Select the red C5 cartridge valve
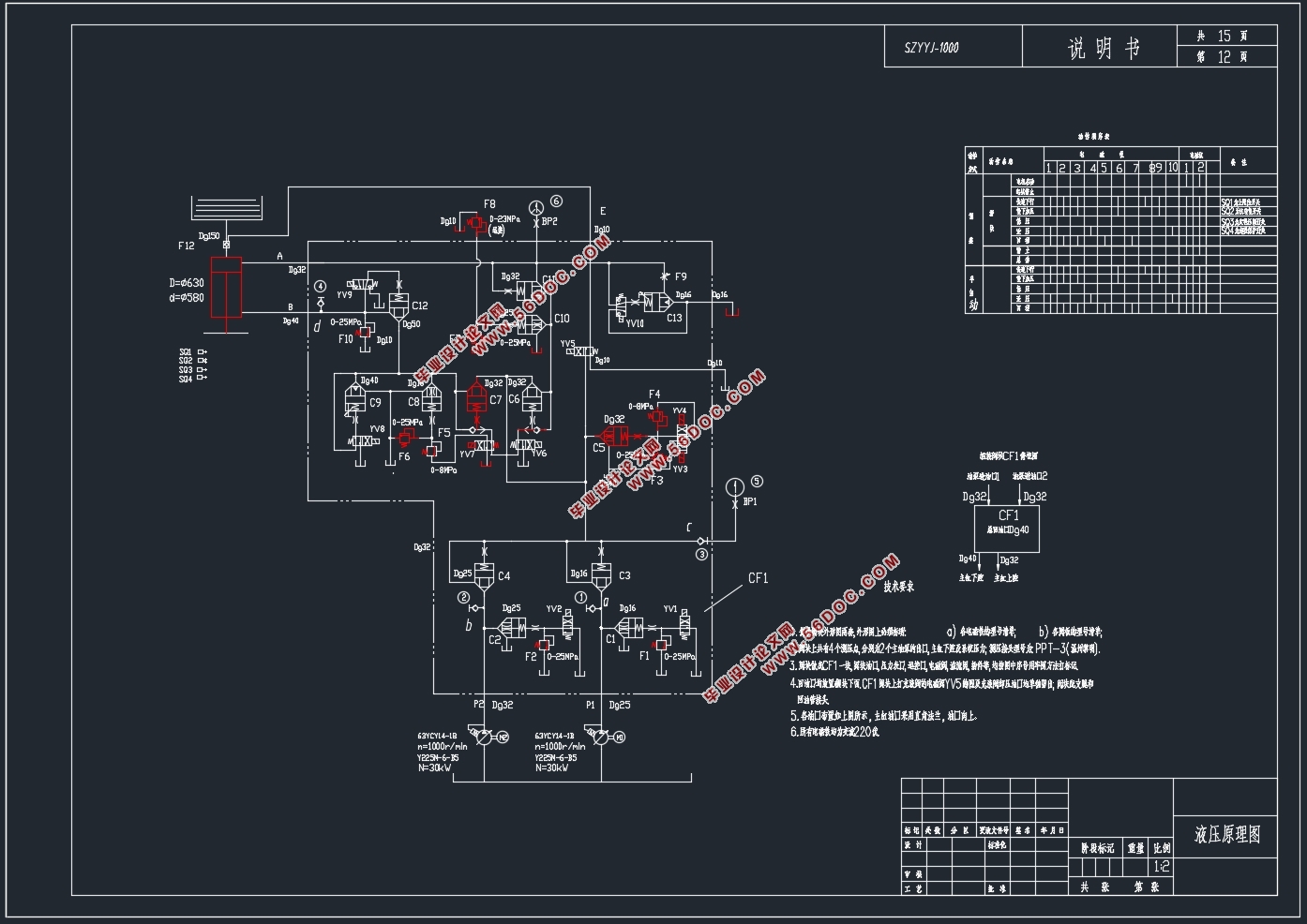Screen dimensions: 1307x924 [615, 436]
